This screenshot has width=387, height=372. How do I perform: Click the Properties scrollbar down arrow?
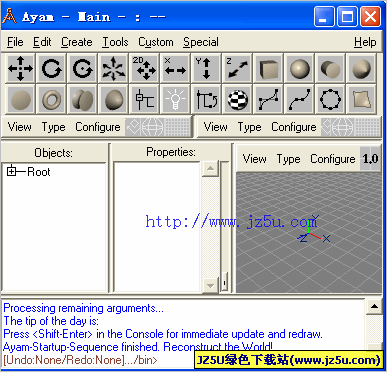210,286
